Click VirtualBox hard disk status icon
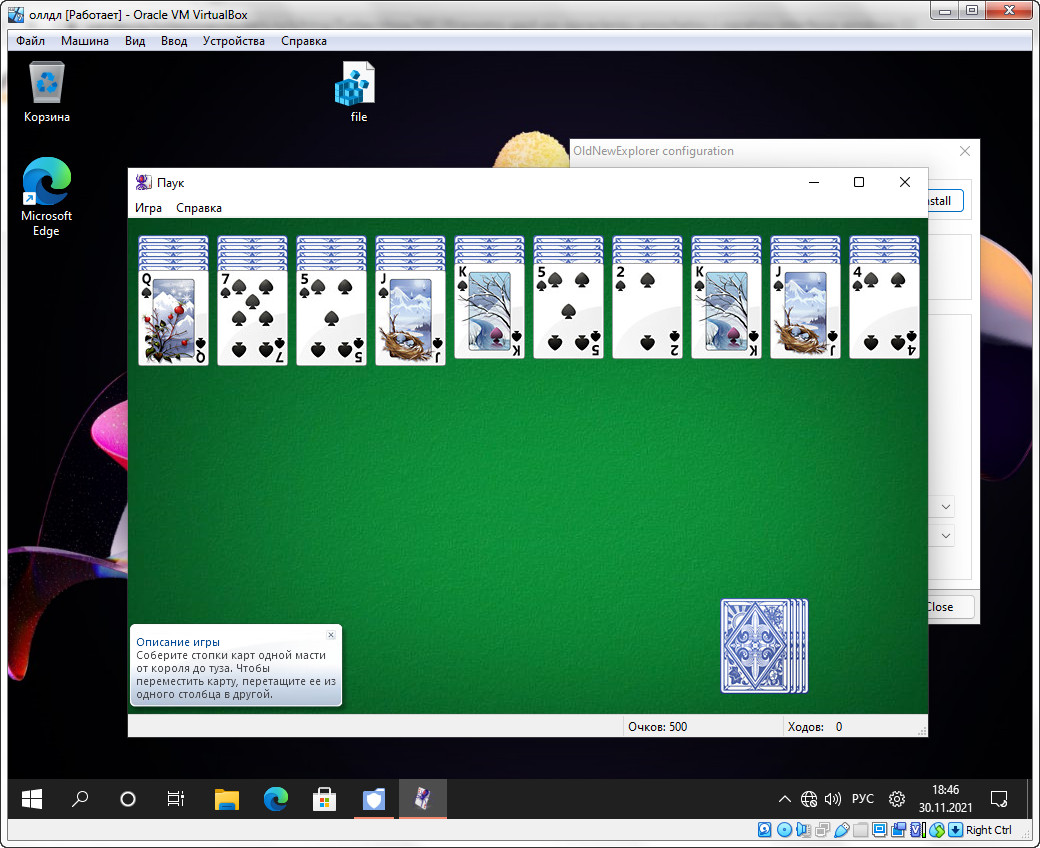This screenshot has width=1040, height=848. (x=765, y=829)
